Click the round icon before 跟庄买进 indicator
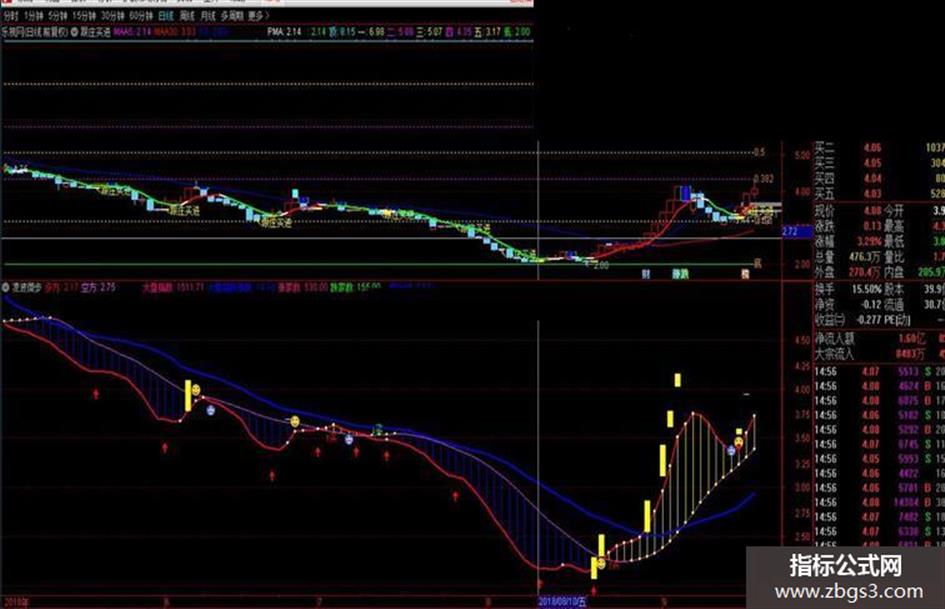The image size is (945, 609). point(74,31)
